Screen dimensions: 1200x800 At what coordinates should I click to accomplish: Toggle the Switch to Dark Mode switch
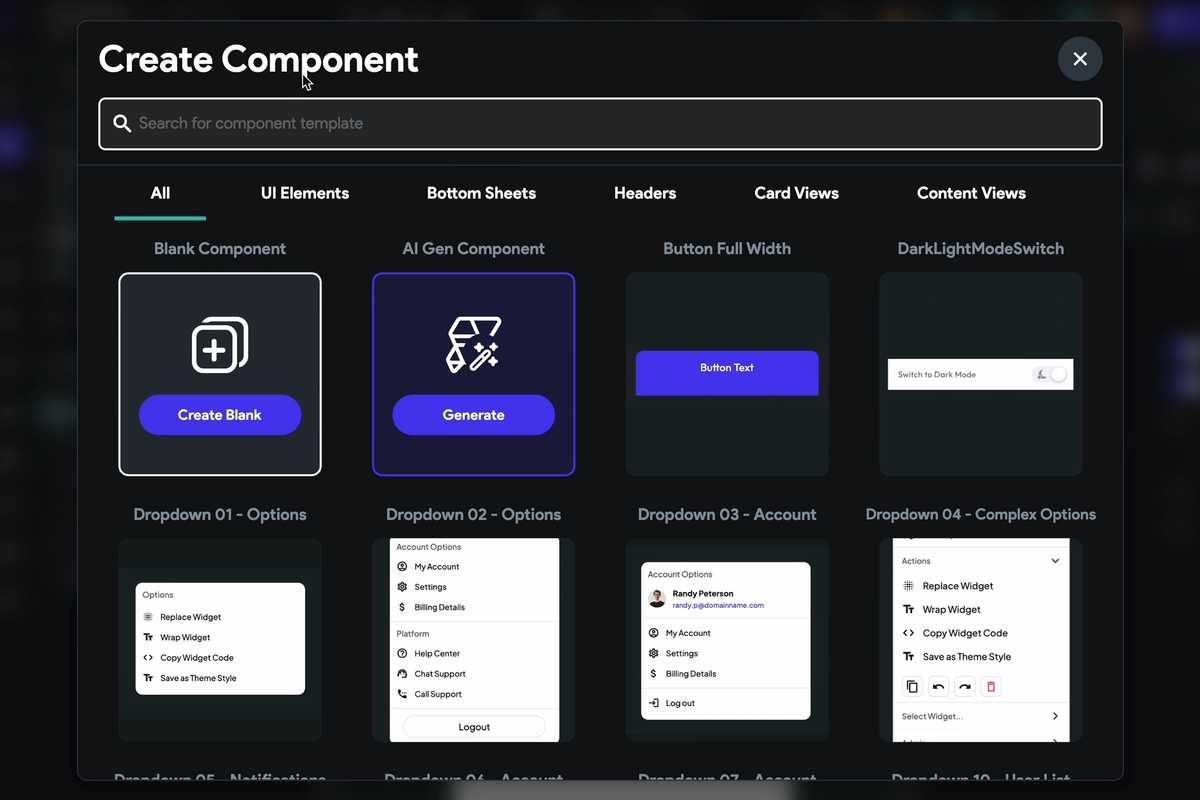[1051, 374]
